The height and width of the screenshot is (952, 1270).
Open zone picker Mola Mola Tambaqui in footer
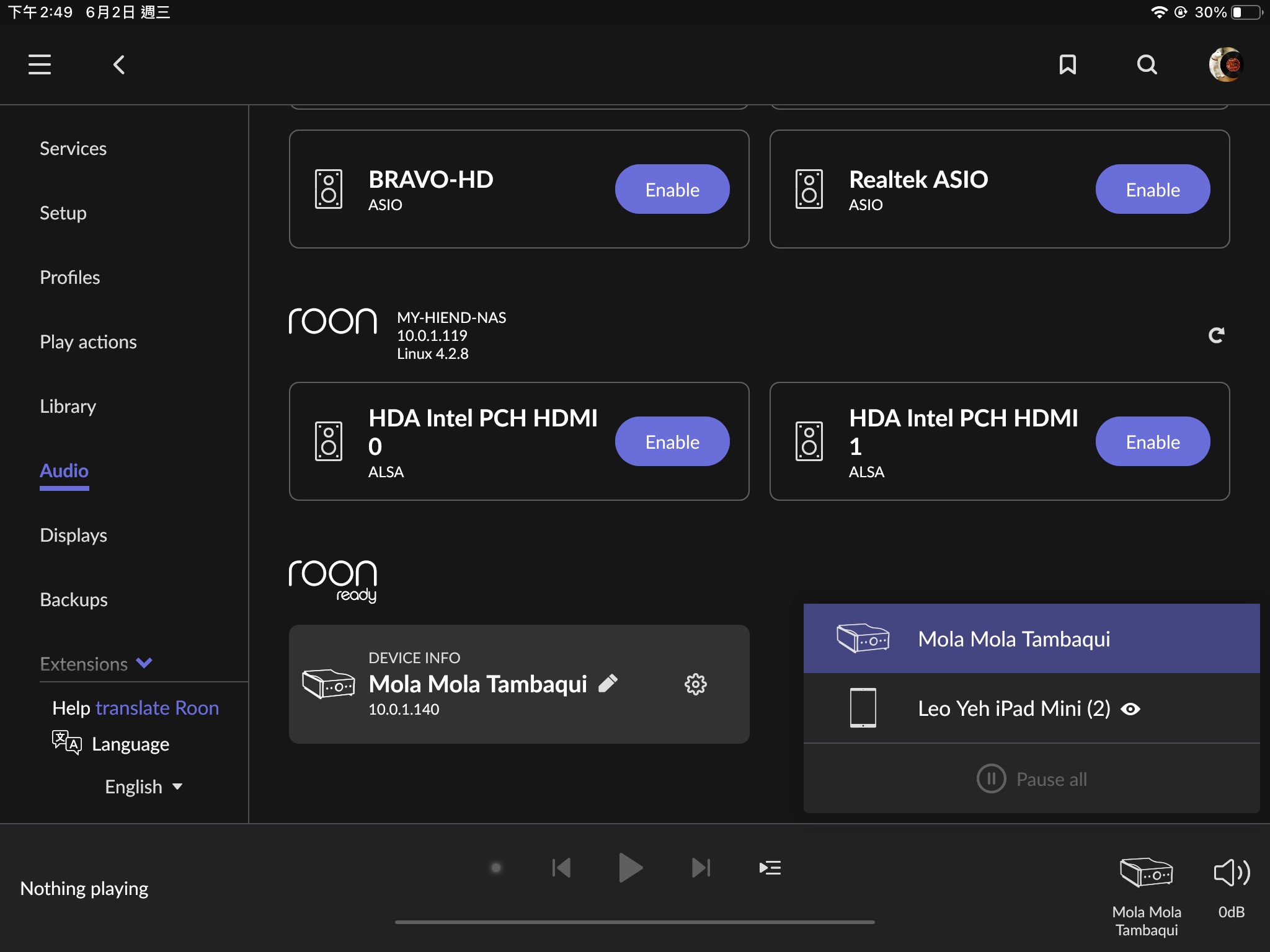(1147, 897)
